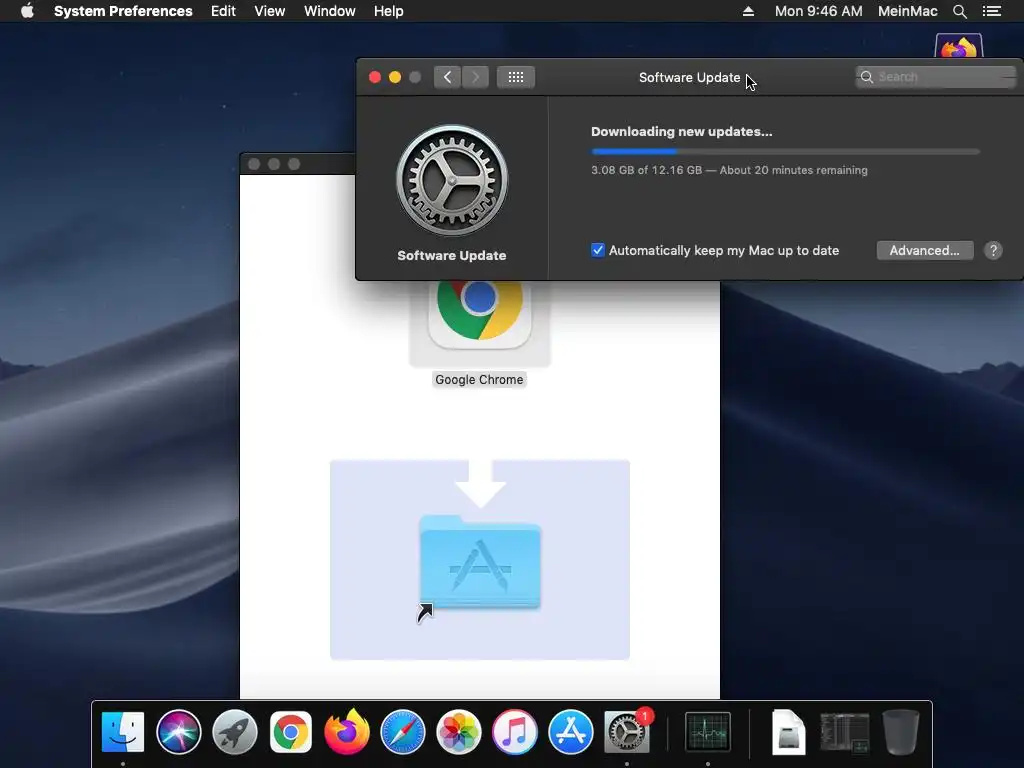
Task: Launch Firefox from the Dock
Action: [x=347, y=731]
